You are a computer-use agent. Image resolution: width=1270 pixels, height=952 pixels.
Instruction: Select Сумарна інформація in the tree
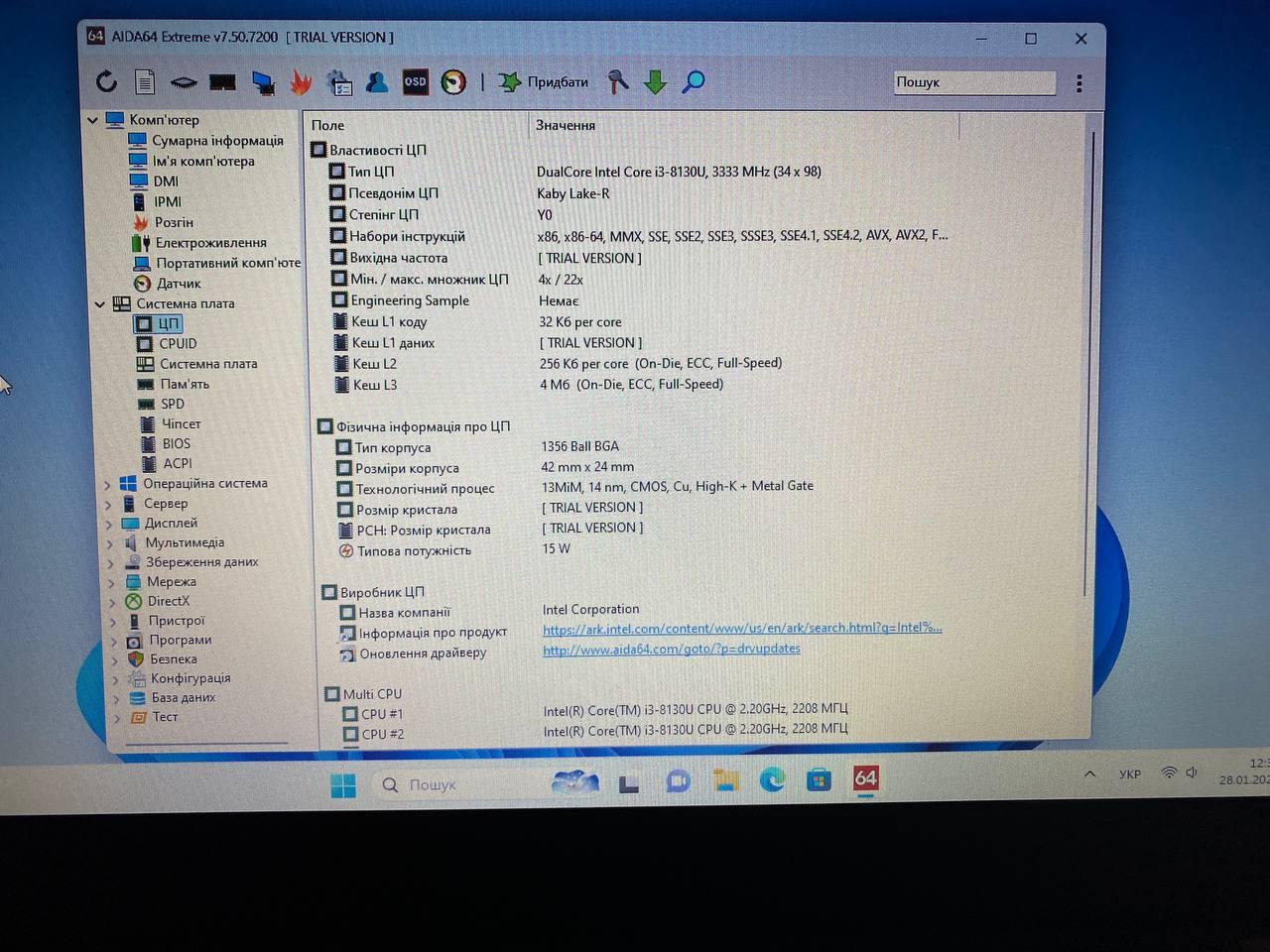click(x=217, y=141)
